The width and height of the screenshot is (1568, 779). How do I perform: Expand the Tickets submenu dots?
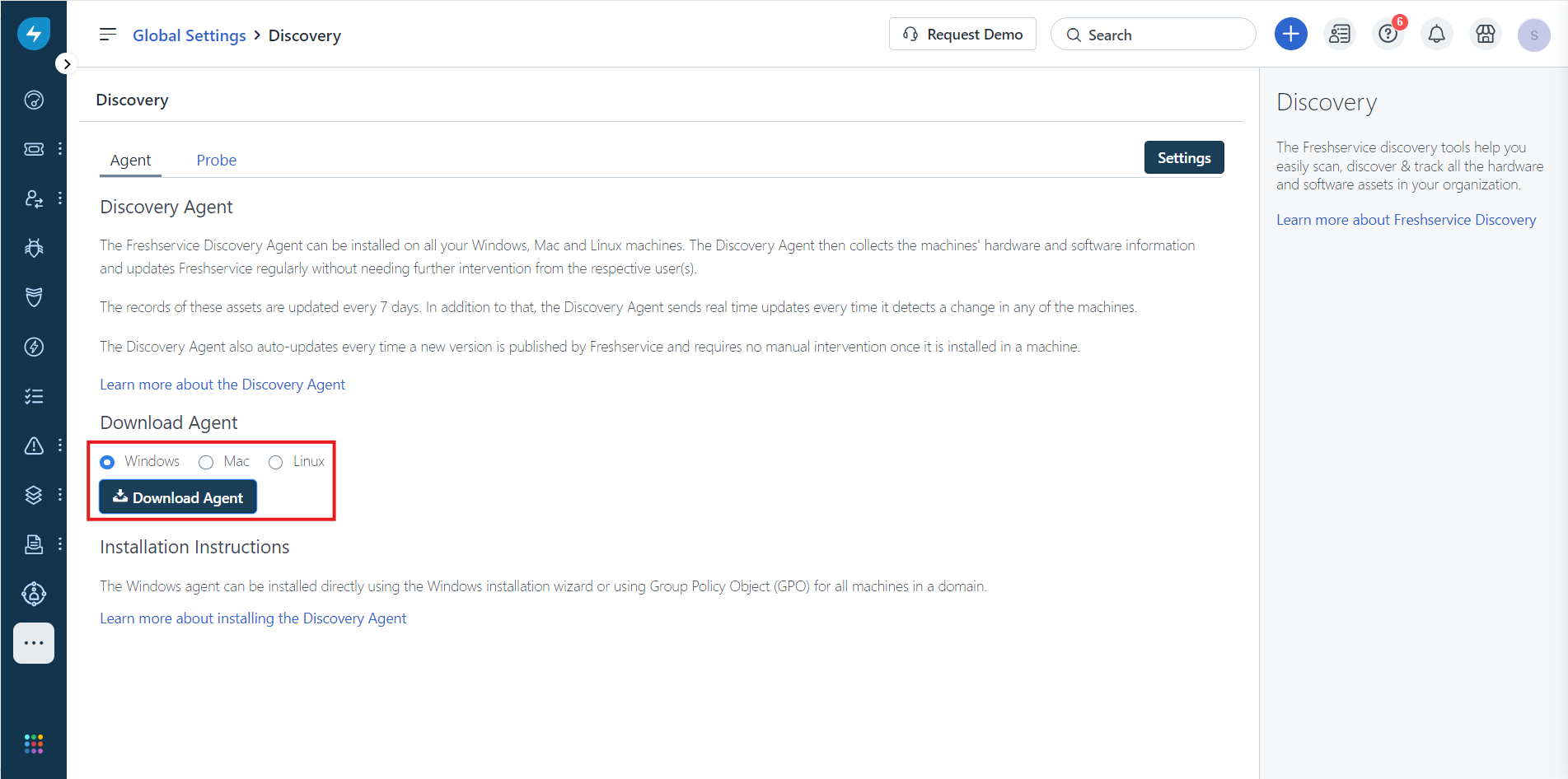point(60,149)
